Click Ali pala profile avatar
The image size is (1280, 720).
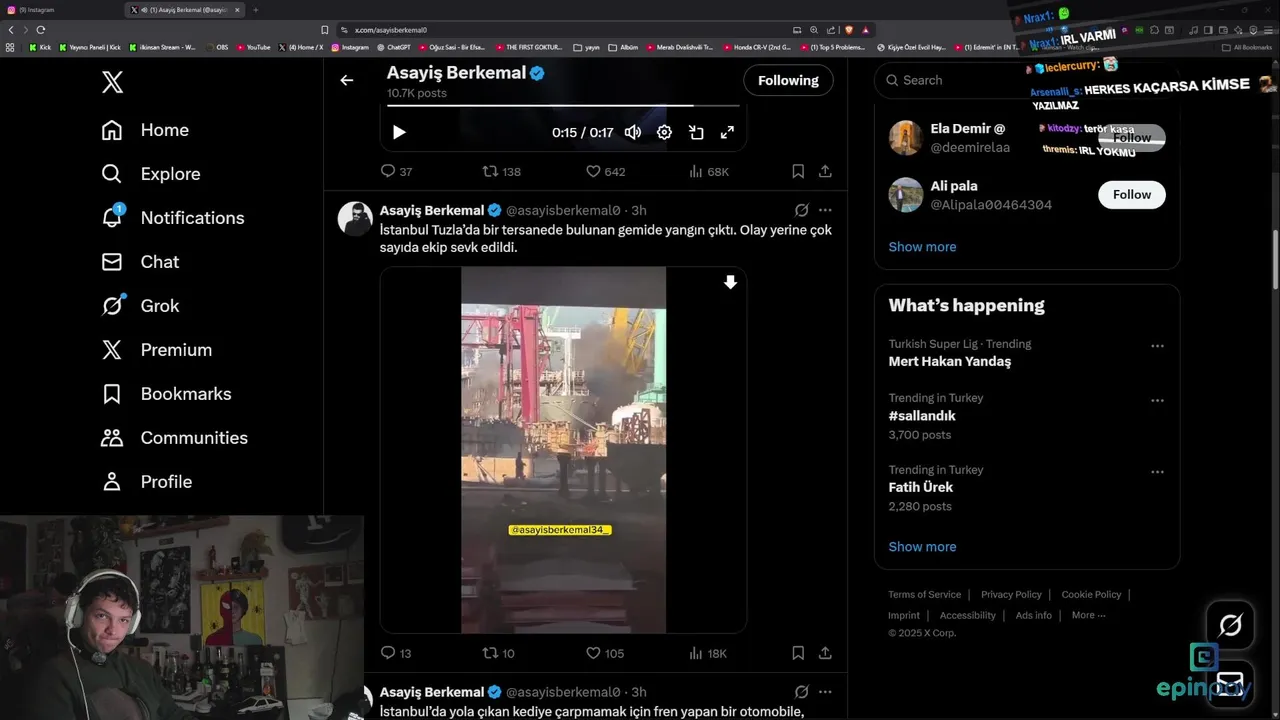point(906,195)
